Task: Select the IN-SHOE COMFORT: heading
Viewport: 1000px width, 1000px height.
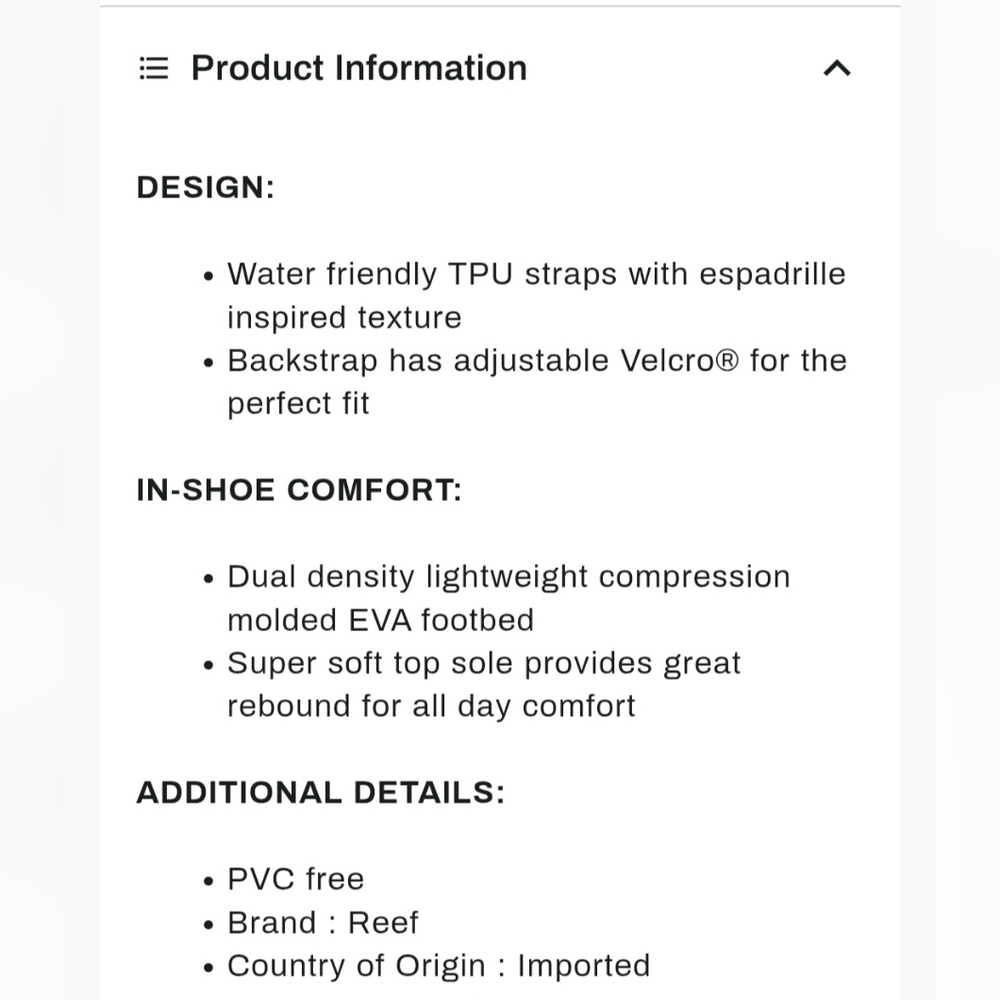Action: point(299,490)
